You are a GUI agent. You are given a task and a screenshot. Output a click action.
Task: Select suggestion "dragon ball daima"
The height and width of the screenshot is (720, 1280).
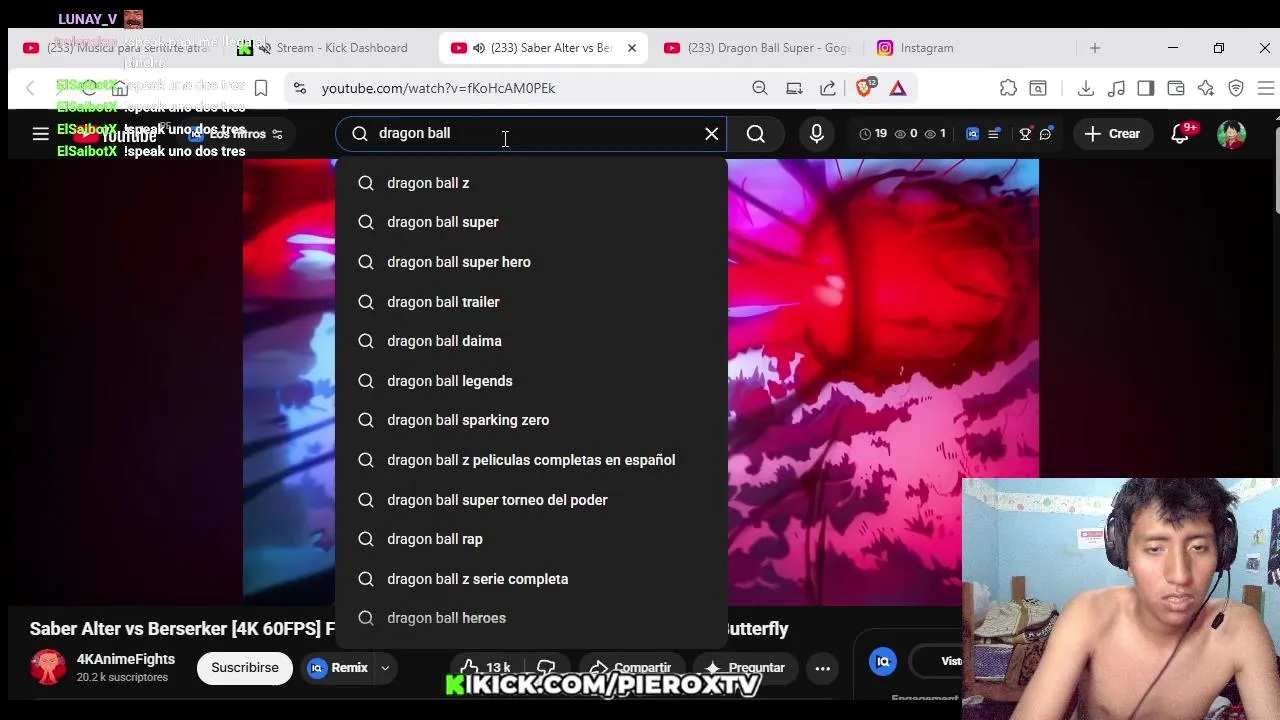[532, 341]
